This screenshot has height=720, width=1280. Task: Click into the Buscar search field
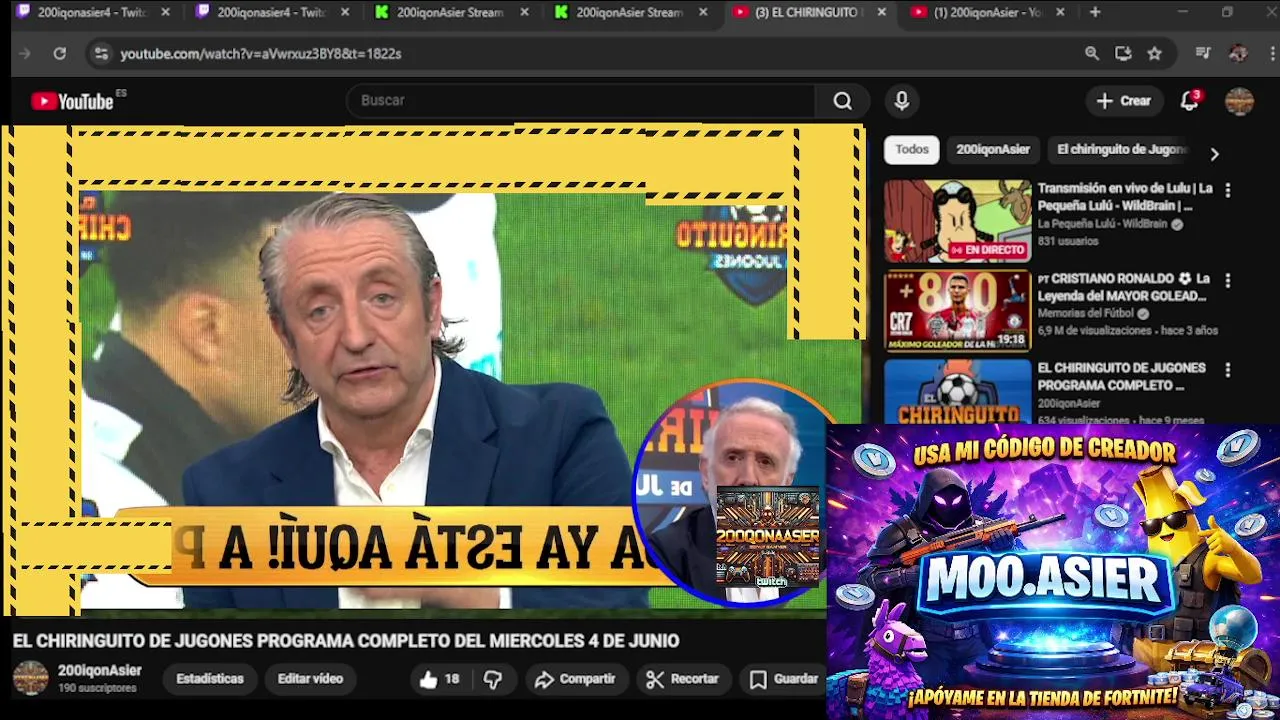pos(580,101)
